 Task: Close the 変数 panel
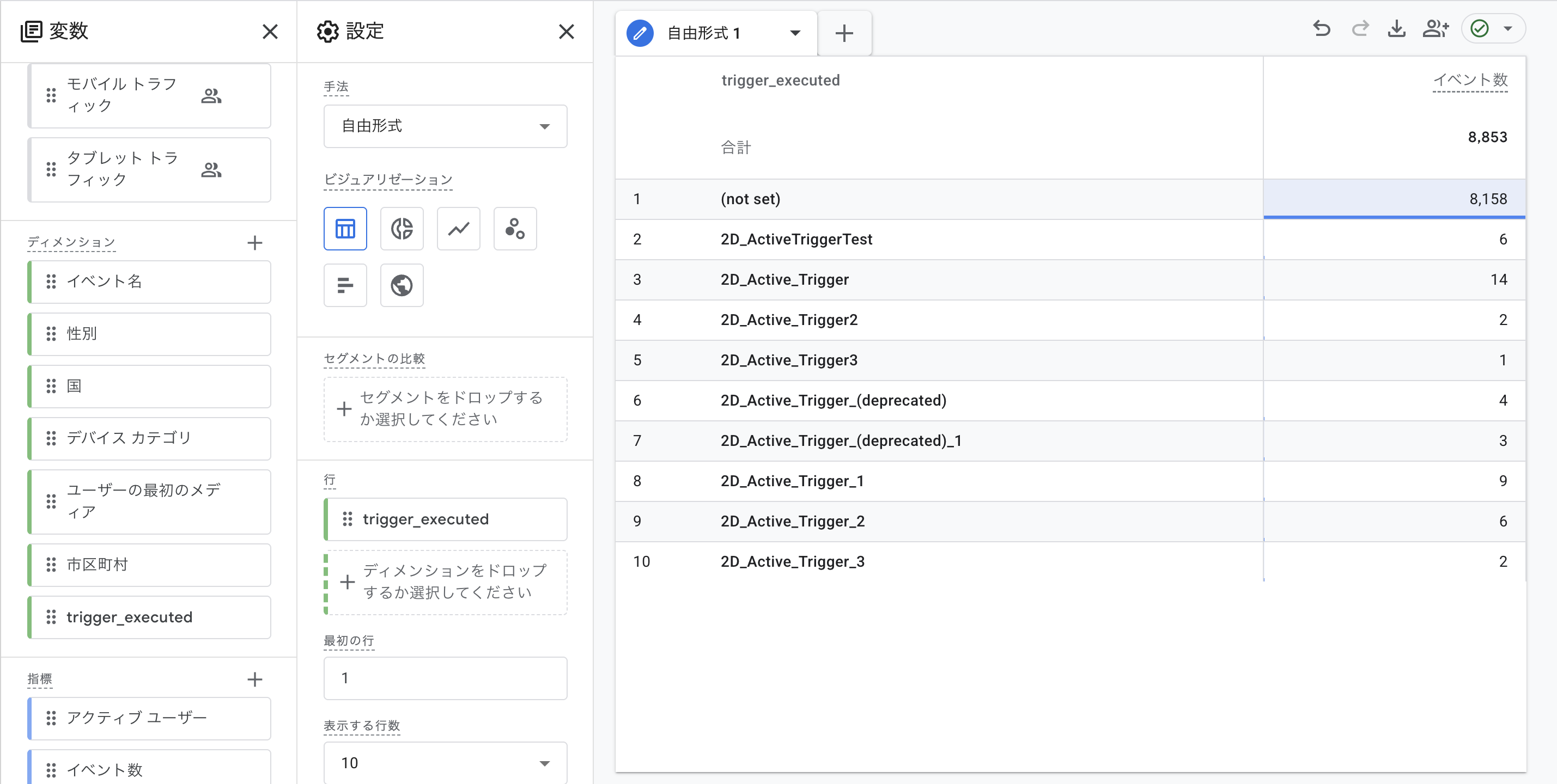270,32
